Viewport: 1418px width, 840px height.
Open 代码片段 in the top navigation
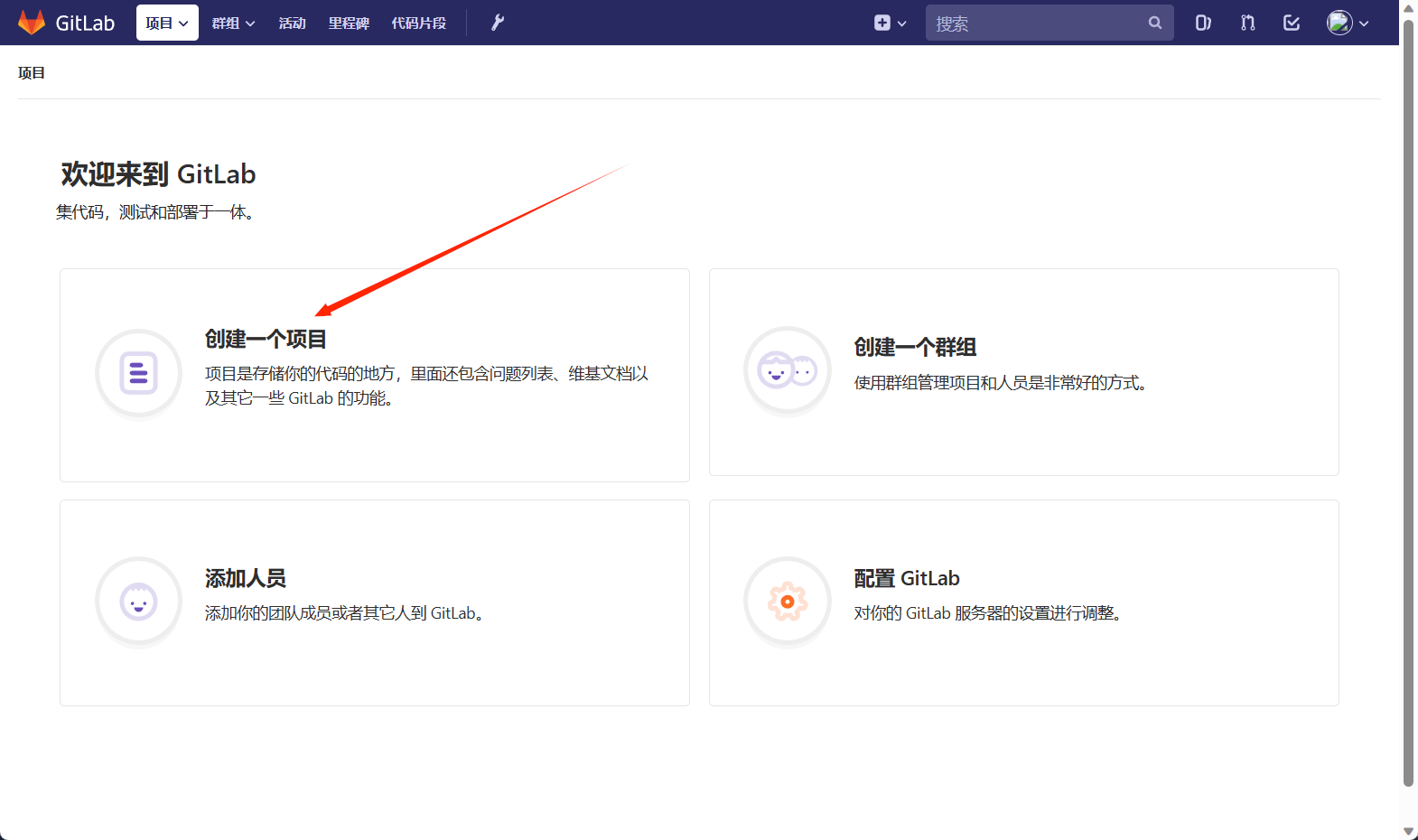[418, 23]
